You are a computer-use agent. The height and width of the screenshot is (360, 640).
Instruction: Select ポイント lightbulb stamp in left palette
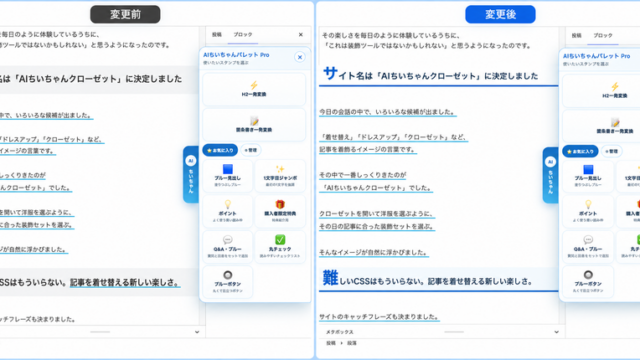pyautogui.click(x=227, y=211)
